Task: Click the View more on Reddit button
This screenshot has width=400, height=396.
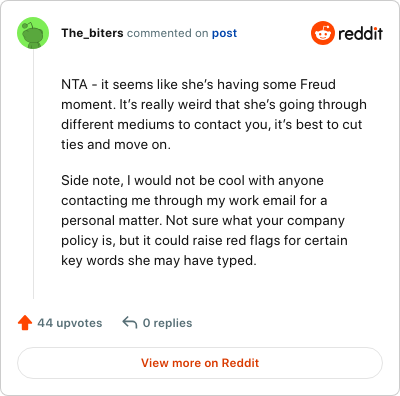Action: pyautogui.click(x=200, y=363)
